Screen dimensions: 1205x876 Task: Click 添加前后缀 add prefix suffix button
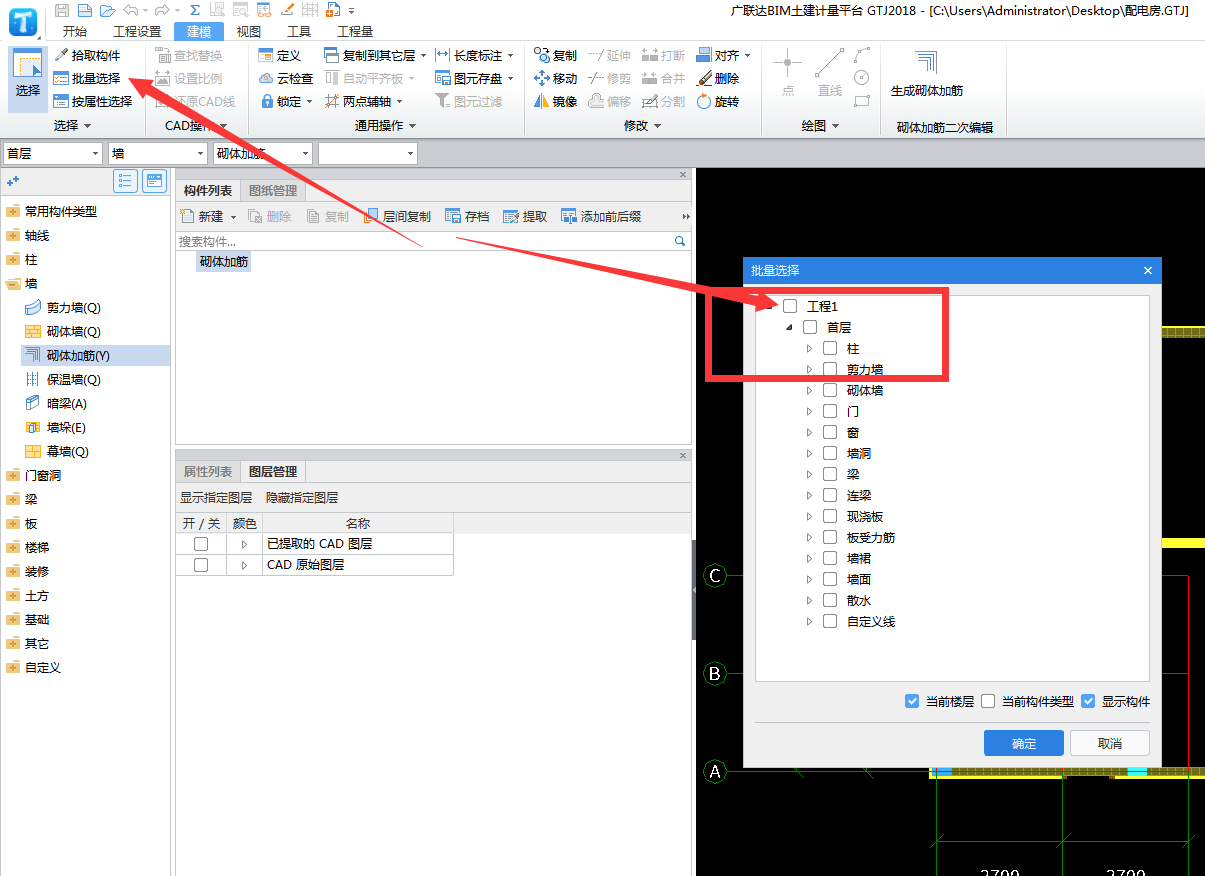pos(601,216)
